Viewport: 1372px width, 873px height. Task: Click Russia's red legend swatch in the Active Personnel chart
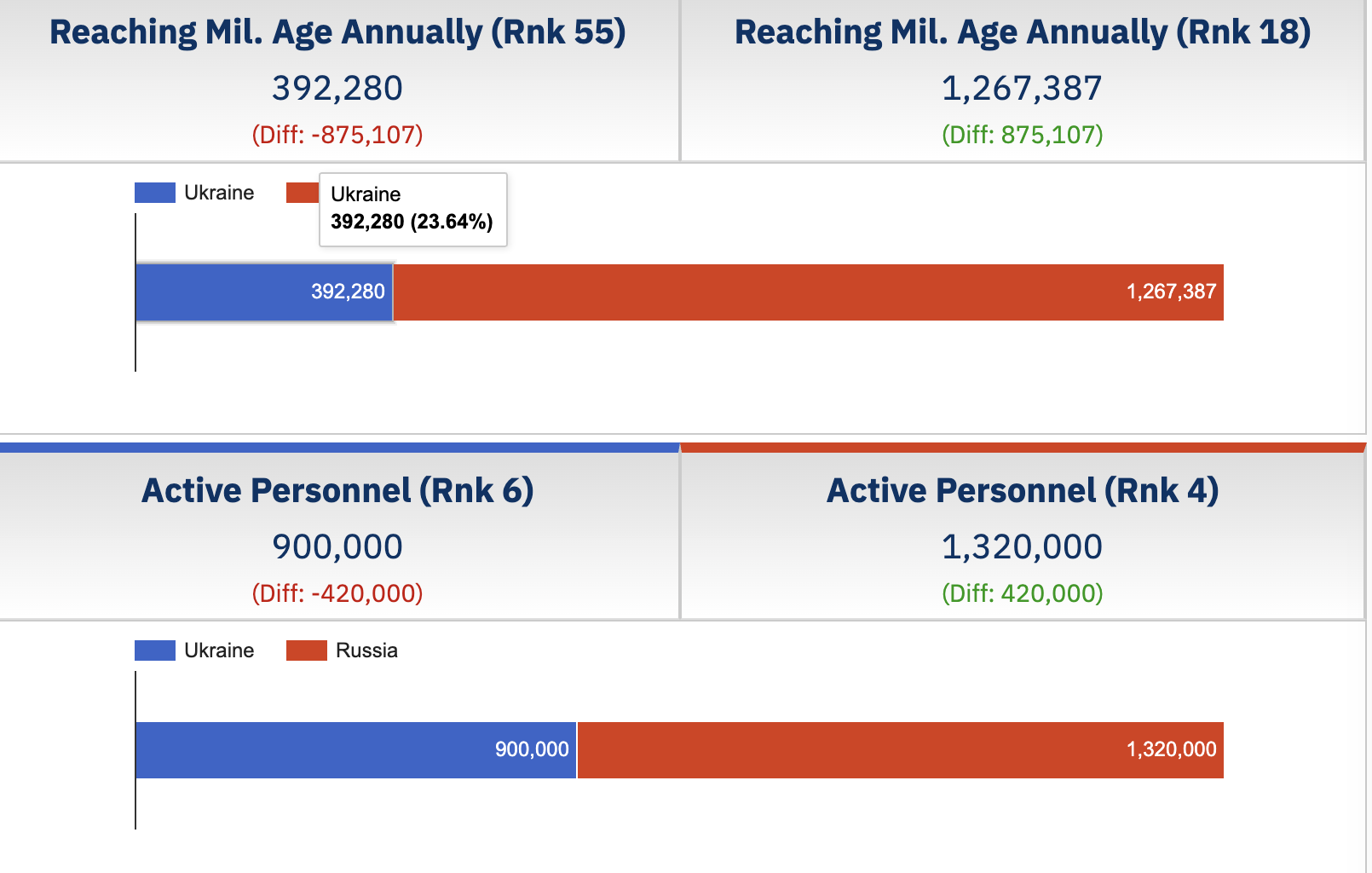[306, 650]
